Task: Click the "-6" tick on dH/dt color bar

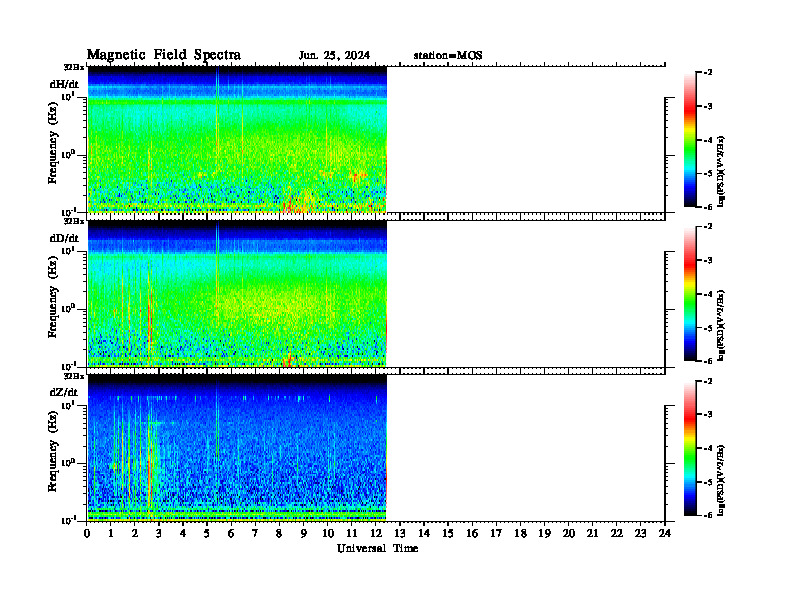Action: click(708, 207)
